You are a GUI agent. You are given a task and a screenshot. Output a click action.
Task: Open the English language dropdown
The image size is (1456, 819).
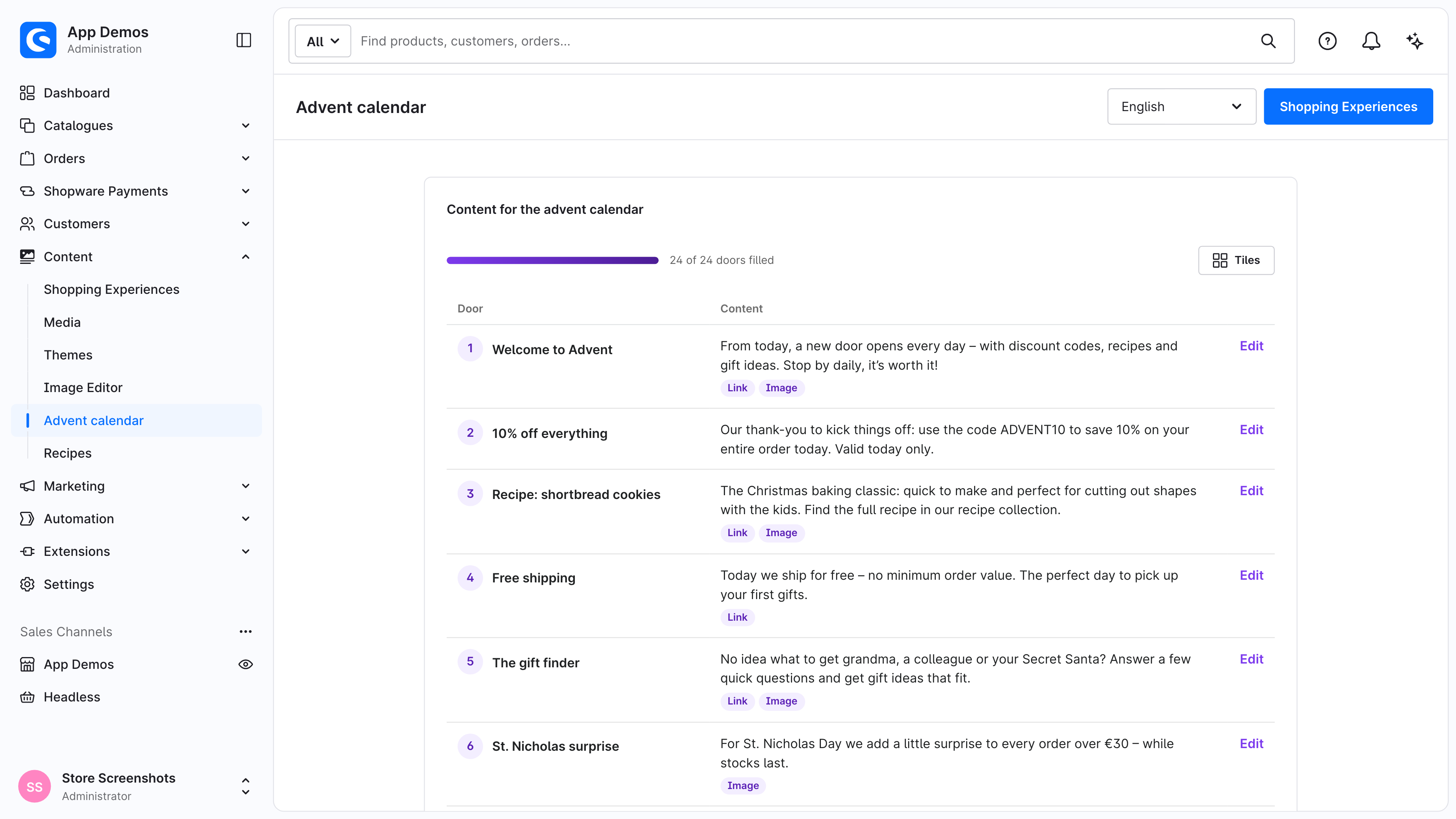pyautogui.click(x=1181, y=106)
